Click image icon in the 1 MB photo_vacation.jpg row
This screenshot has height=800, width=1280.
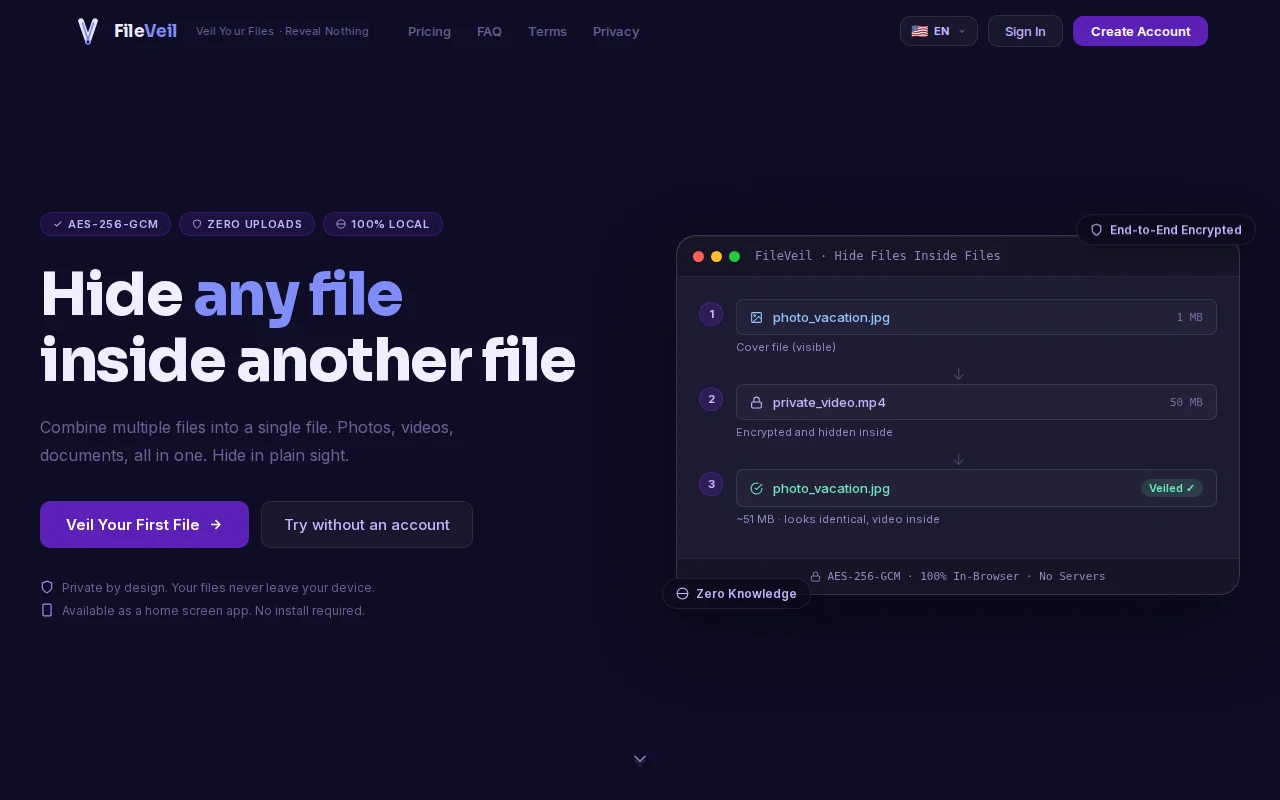(756, 317)
